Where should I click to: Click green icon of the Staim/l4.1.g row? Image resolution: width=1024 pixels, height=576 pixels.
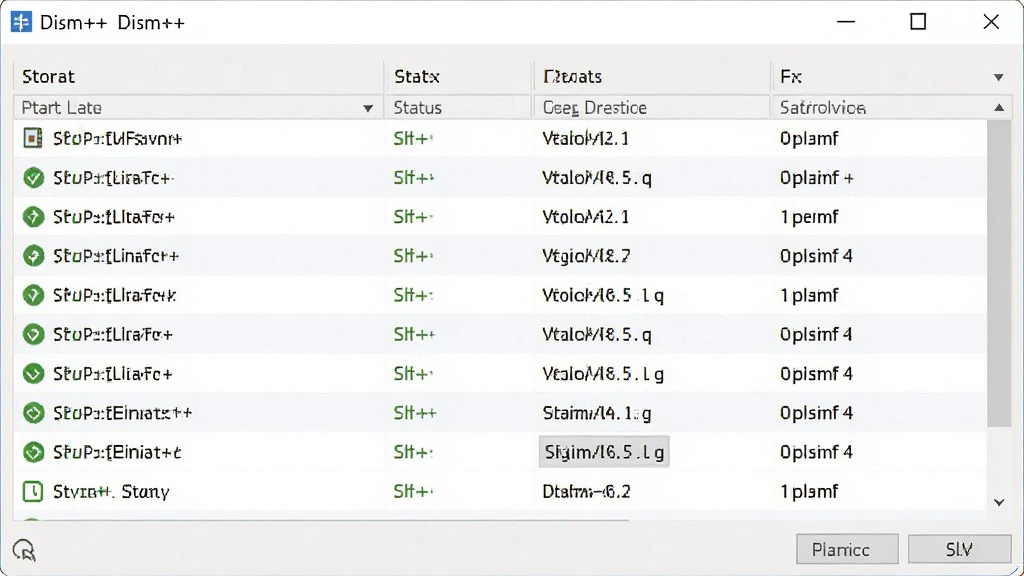[33, 413]
